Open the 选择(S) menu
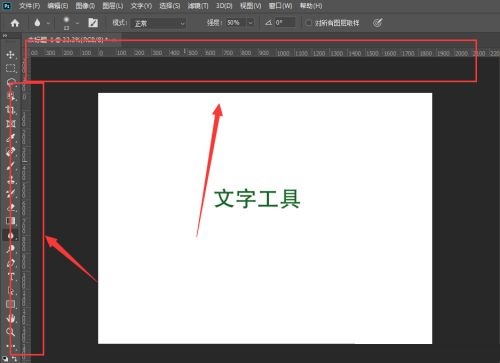 point(170,6)
